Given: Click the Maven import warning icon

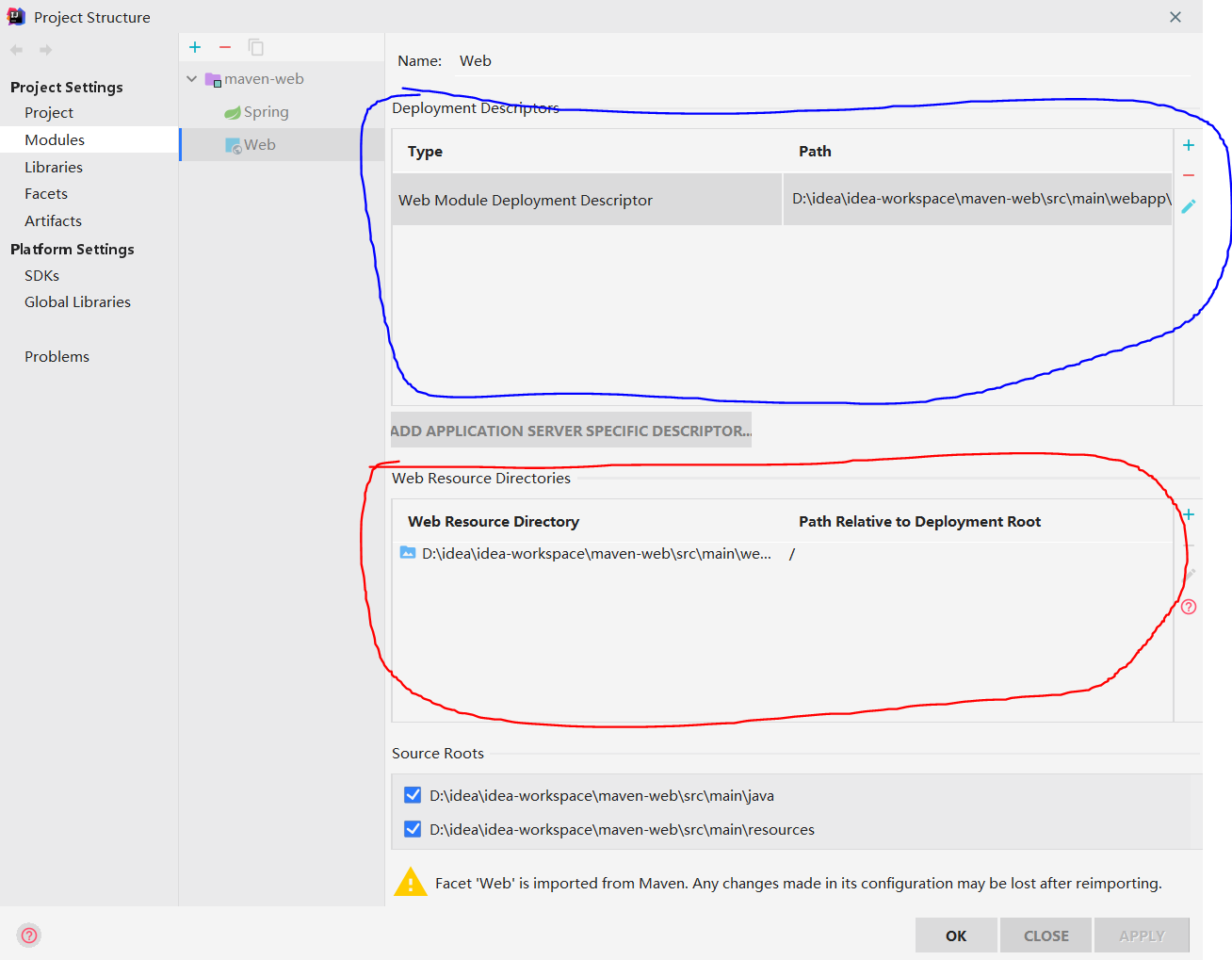Looking at the screenshot, I should tap(411, 883).
